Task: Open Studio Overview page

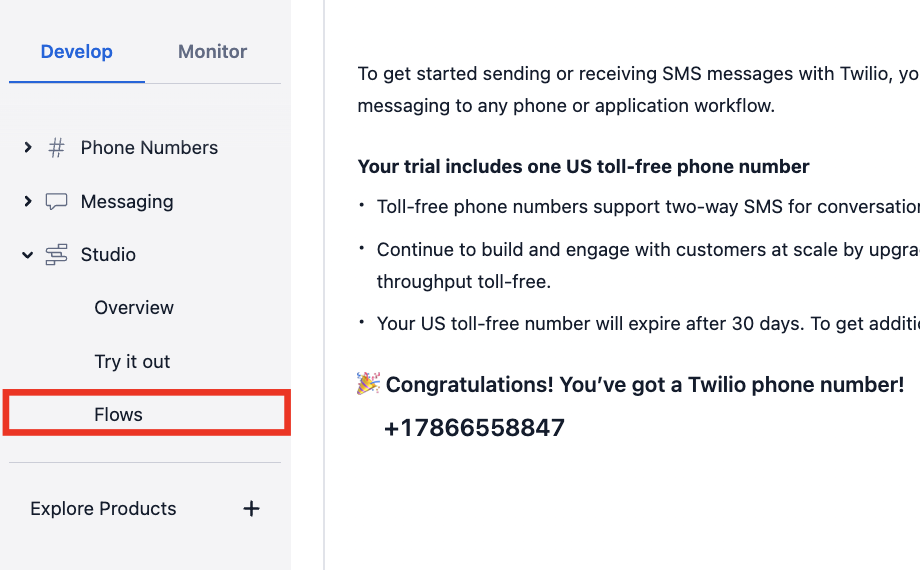Action: [134, 308]
